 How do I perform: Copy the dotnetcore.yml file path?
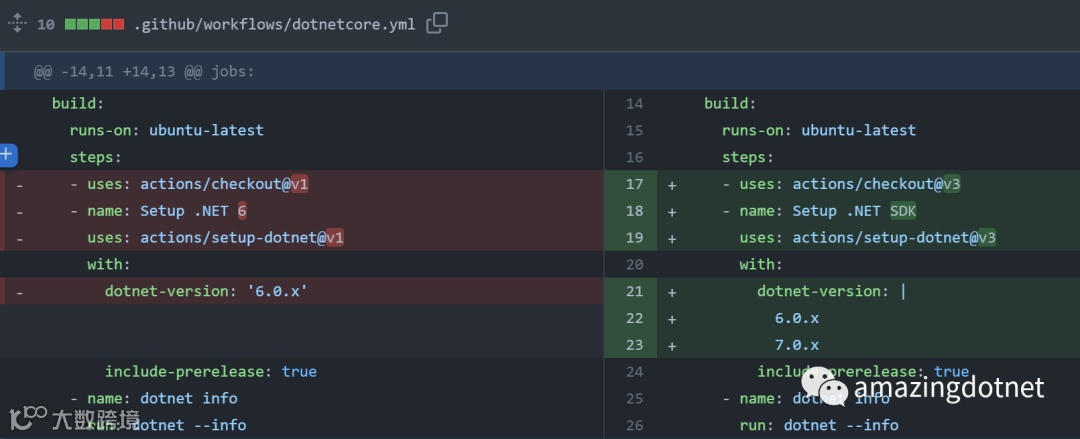pos(437,23)
